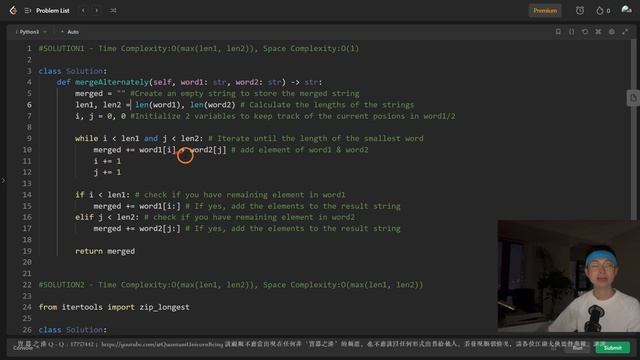Click 'elif j < len2:' on line 16
Viewport: 640px width, 360px height.
pyautogui.click(x=107, y=217)
